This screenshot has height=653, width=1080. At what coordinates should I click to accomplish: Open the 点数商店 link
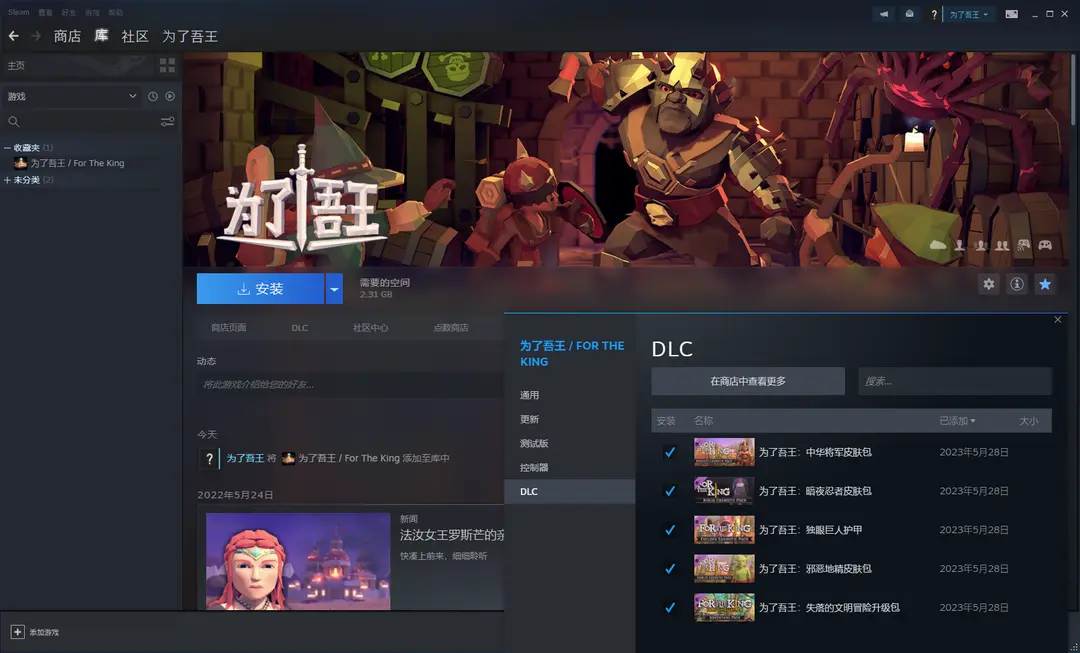(x=450, y=328)
